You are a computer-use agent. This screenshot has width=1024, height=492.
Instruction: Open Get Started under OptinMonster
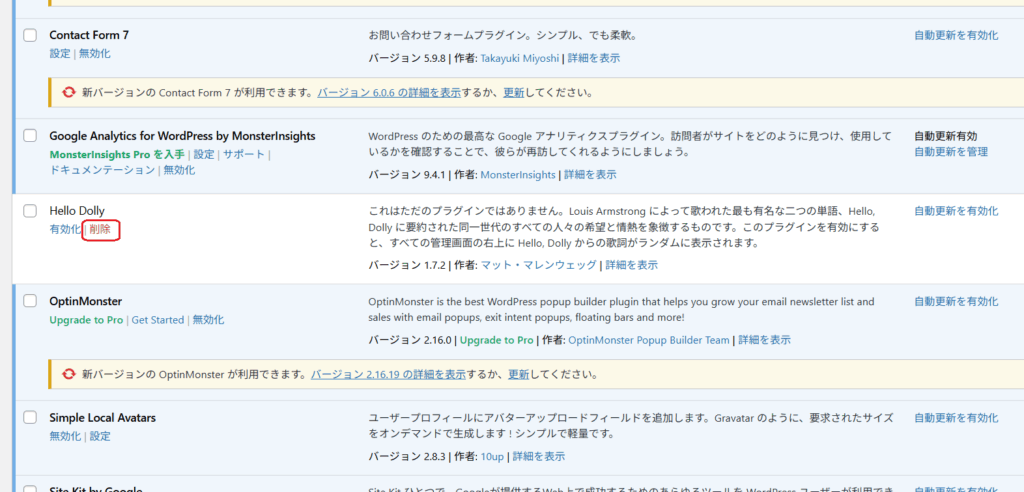pyautogui.click(x=158, y=320)
